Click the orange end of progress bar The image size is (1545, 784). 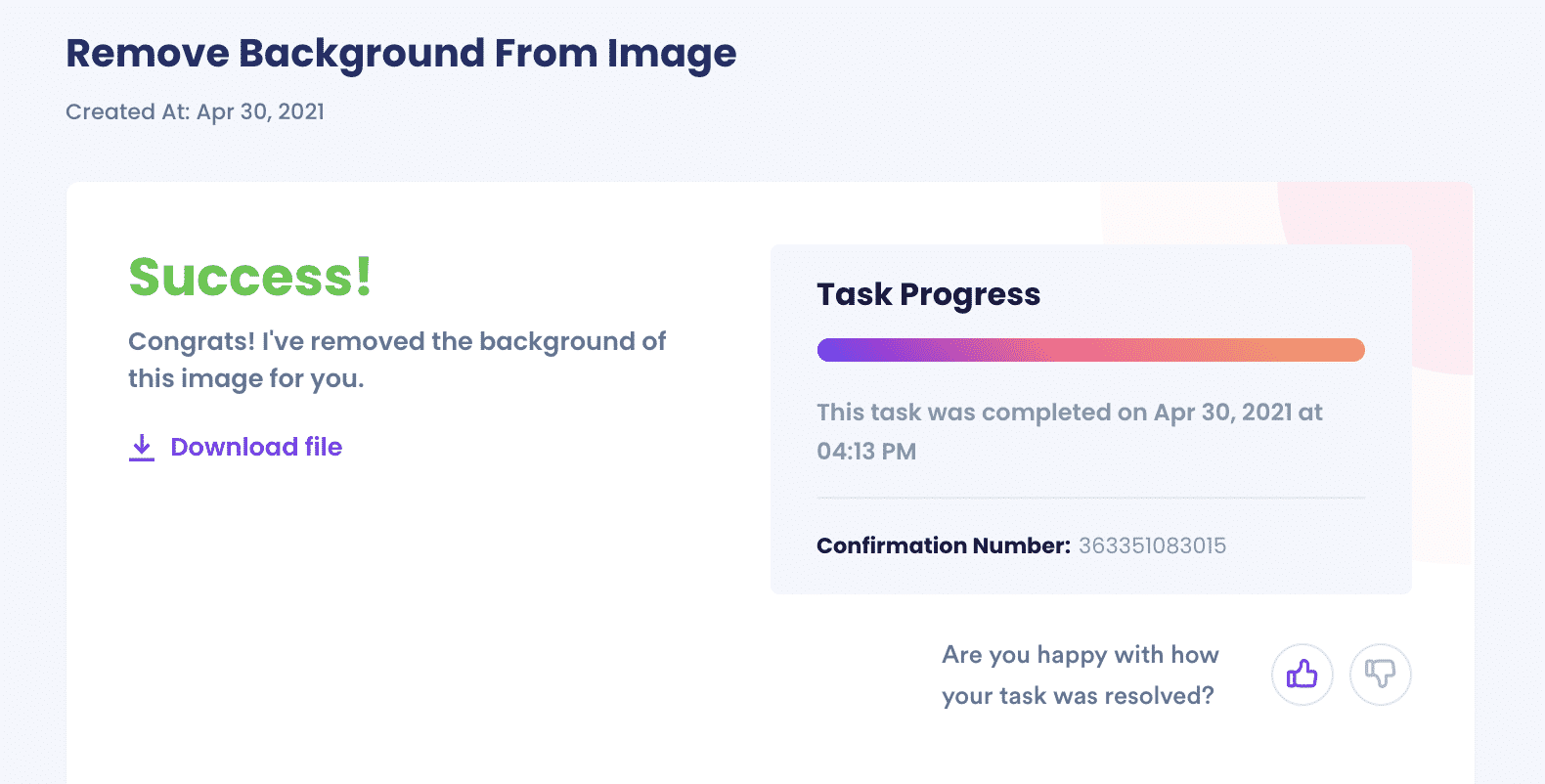point(1340,350)
